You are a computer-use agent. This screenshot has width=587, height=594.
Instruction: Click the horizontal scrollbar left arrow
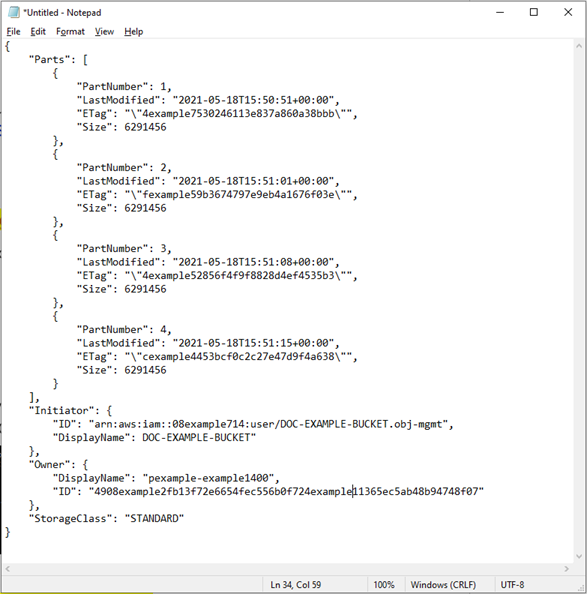[x=7, y=569]
